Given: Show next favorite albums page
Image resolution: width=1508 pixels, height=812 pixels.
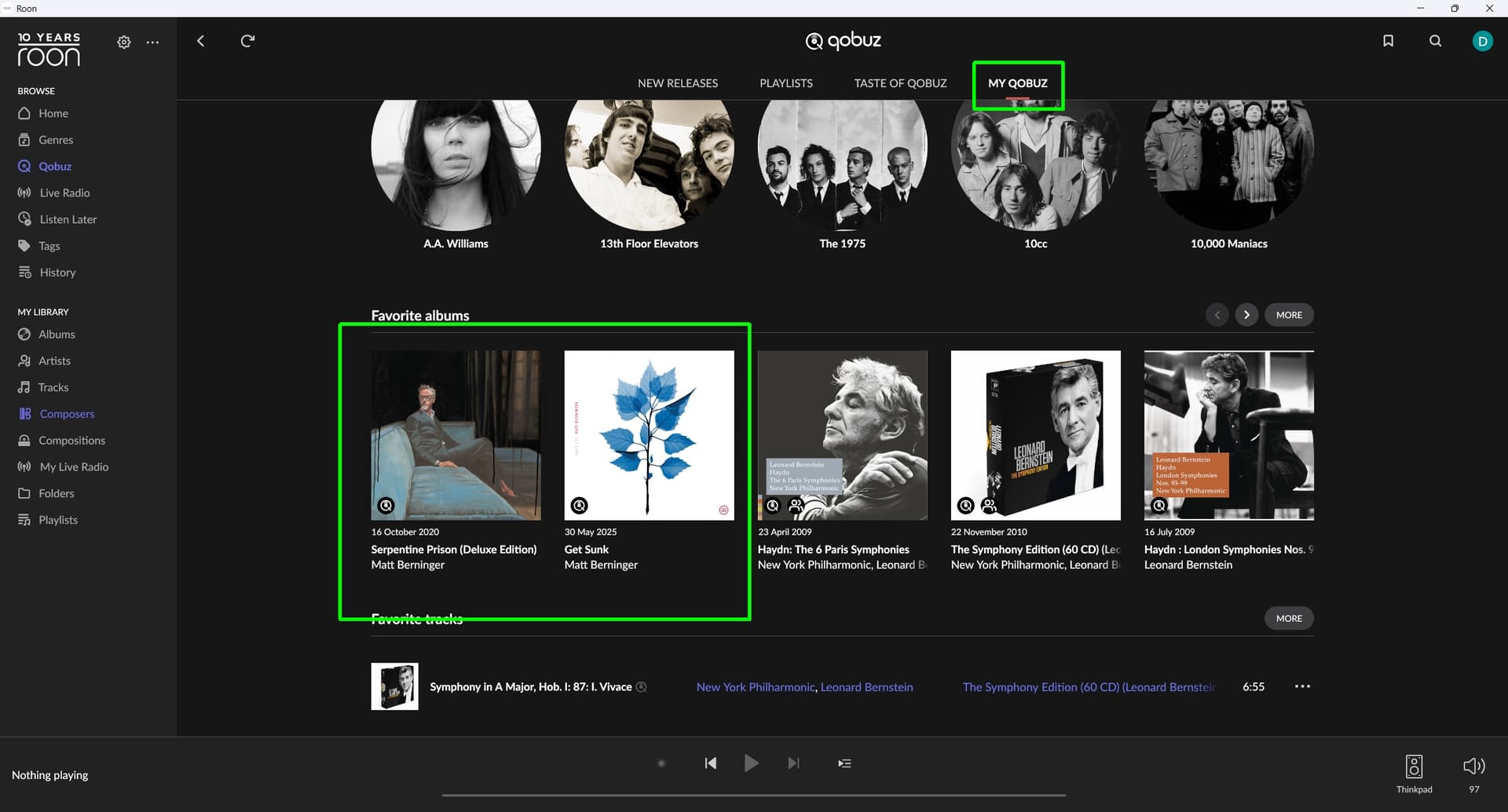Looking at the screenshot, I should click(1246, 315).
